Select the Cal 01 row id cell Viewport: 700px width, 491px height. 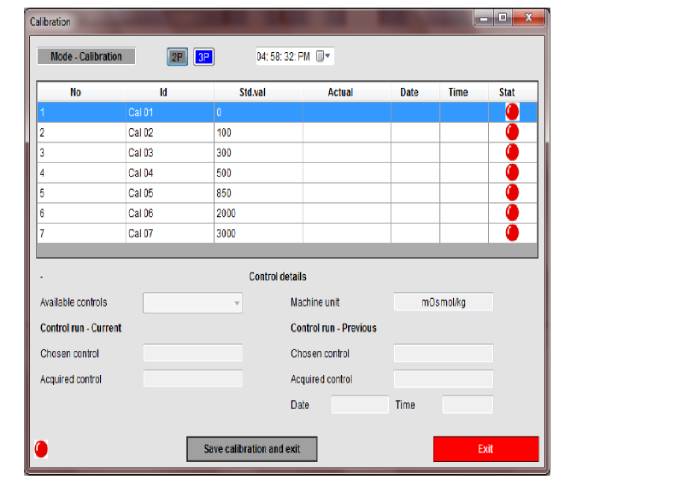pos(170,112)
